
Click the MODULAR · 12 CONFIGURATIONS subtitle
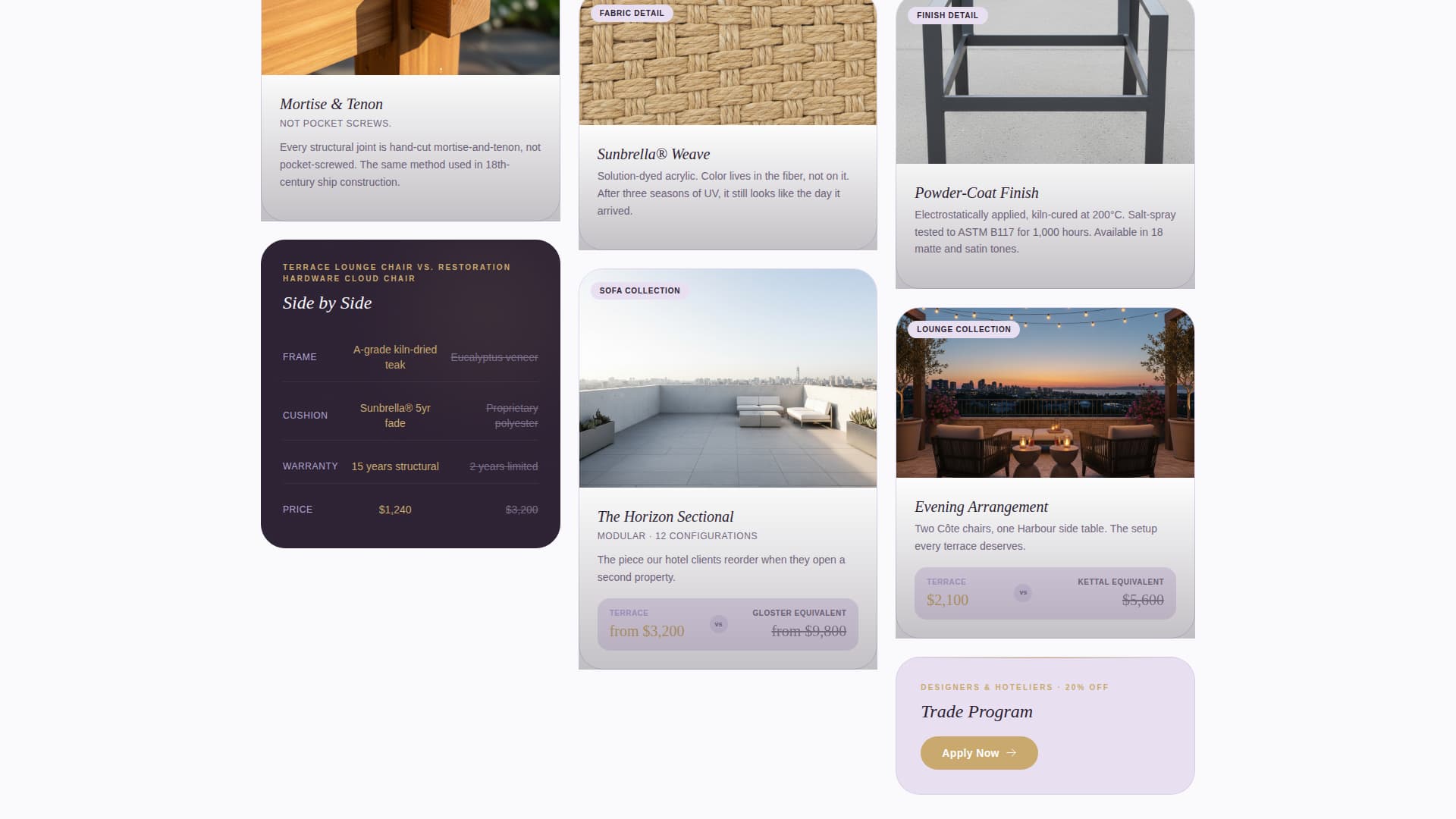point(677,536)
